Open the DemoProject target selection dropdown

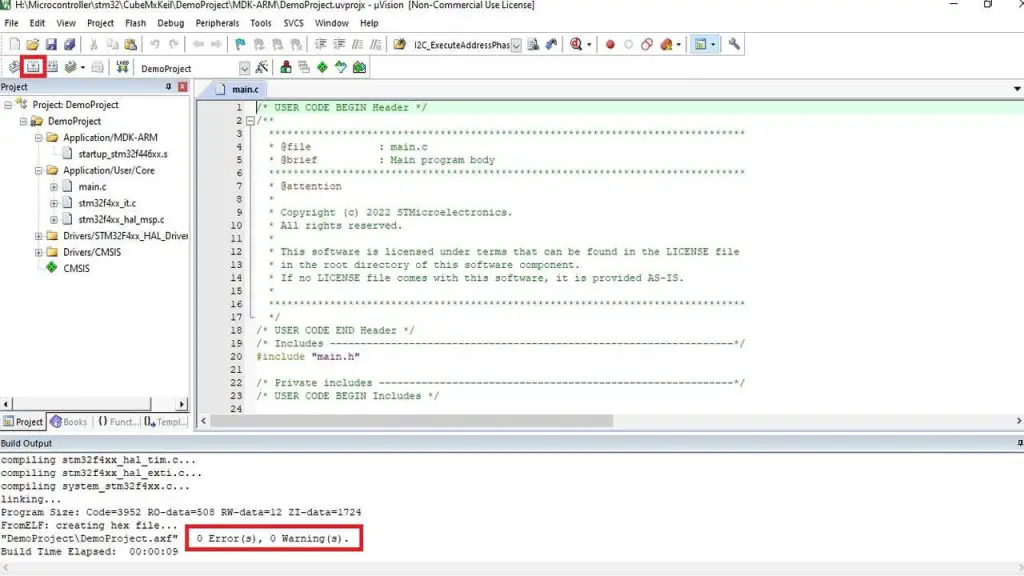tap(244, 68)
